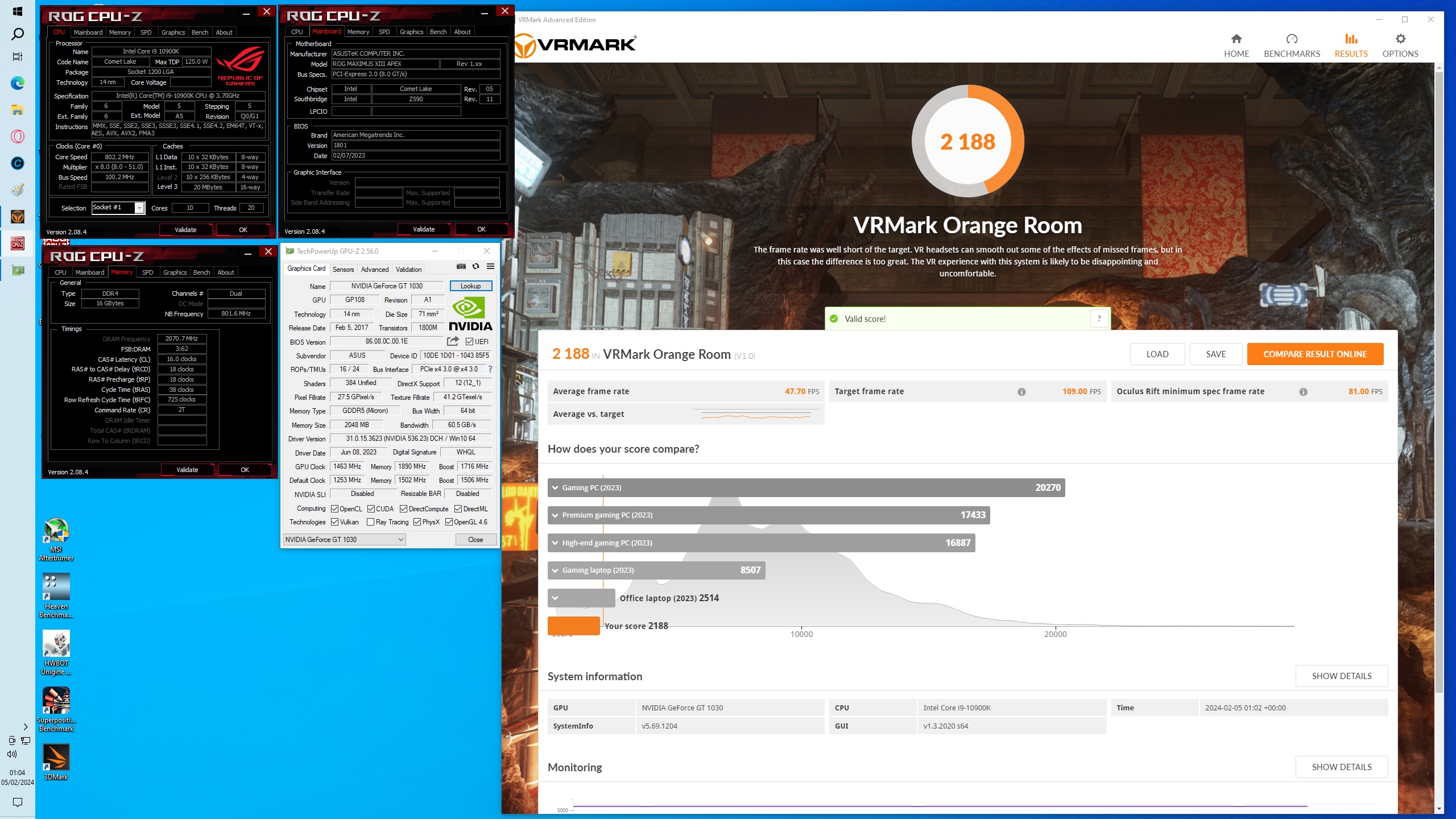Screen dimensions: 1456x819
Task: Open the BENCHMARKS gauge icon in VRMark
Action: [1292, 39]
